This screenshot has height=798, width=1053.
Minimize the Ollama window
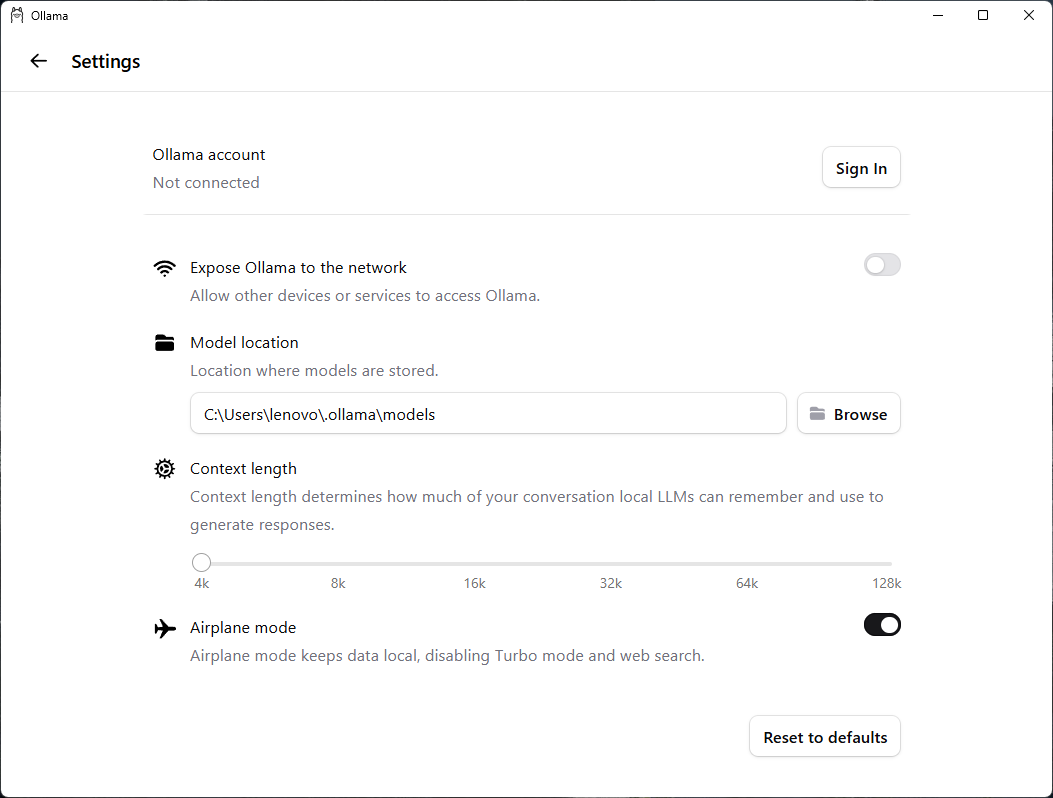(x=938, y=15)
